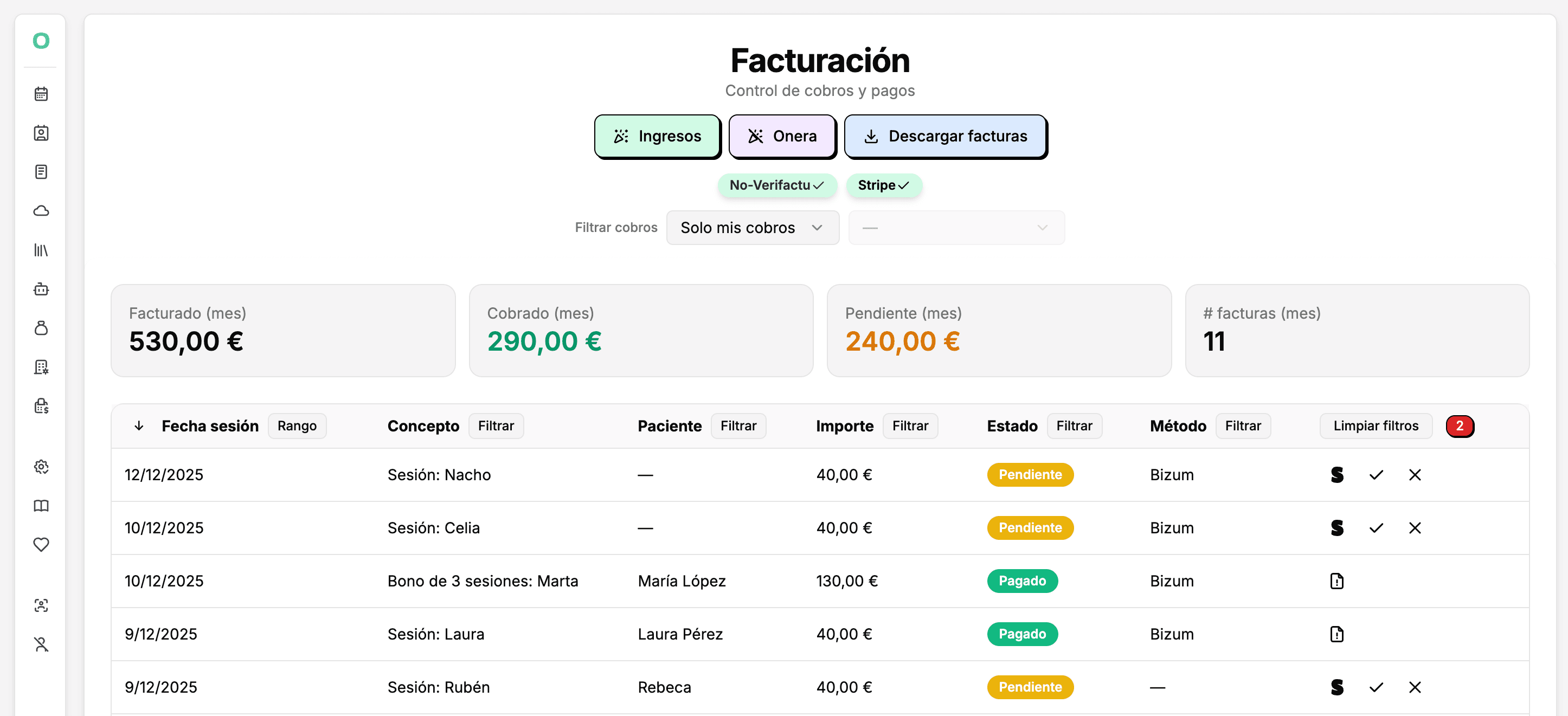Open settings via the gear icon

point(41,467)
